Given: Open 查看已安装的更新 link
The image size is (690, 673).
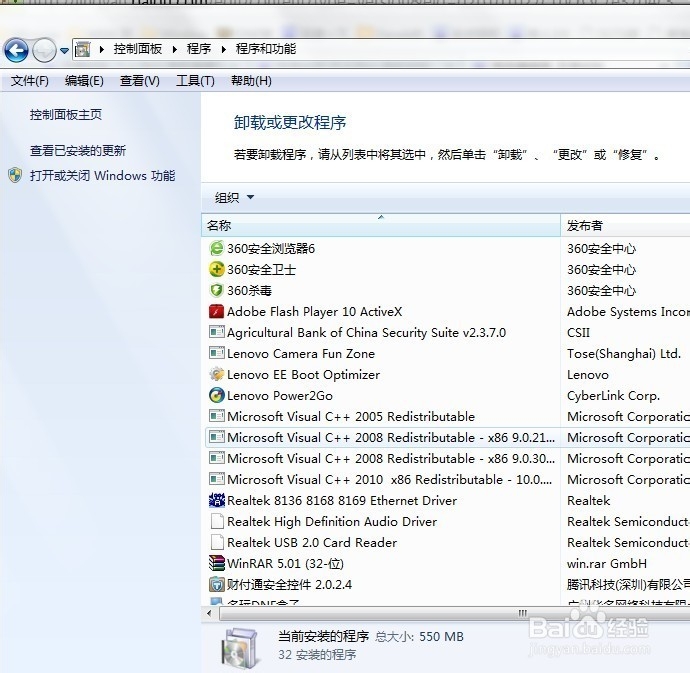Looking at the screenshot, I should pos(78,151).
